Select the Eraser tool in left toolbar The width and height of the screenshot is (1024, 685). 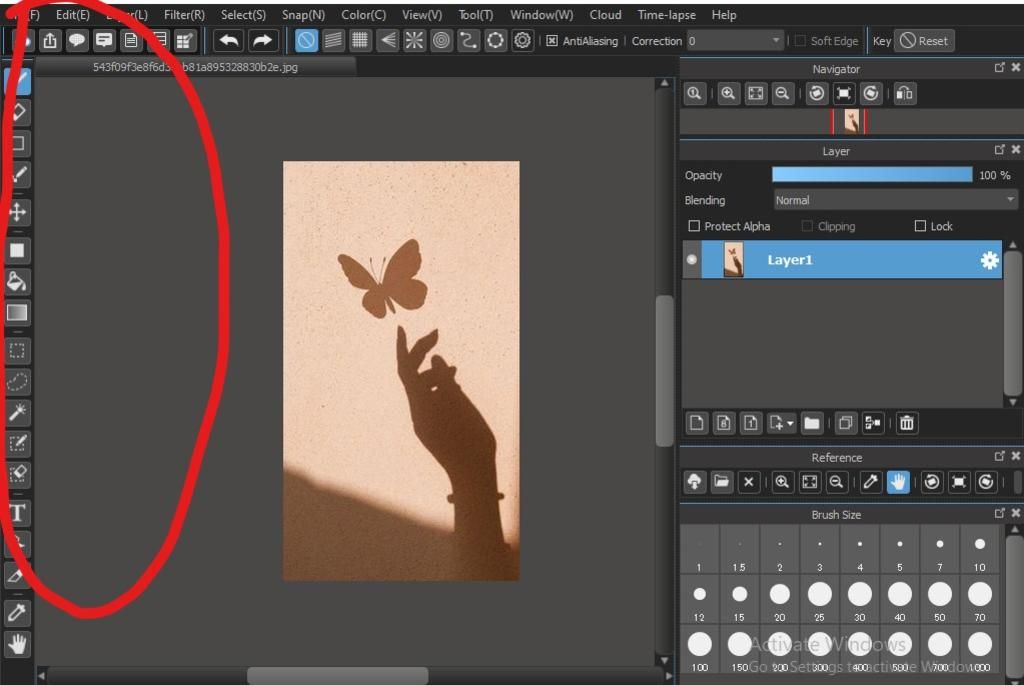click(18, 112)
